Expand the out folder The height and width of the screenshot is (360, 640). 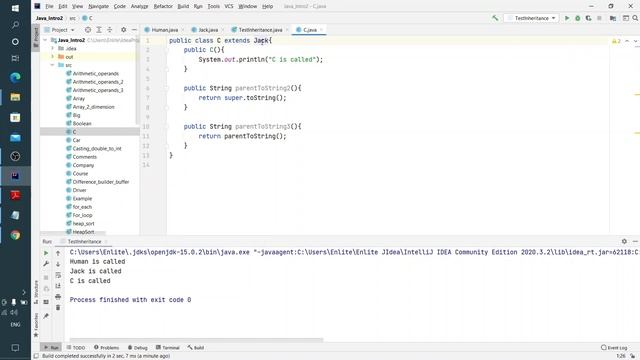[x=52, y=57]
